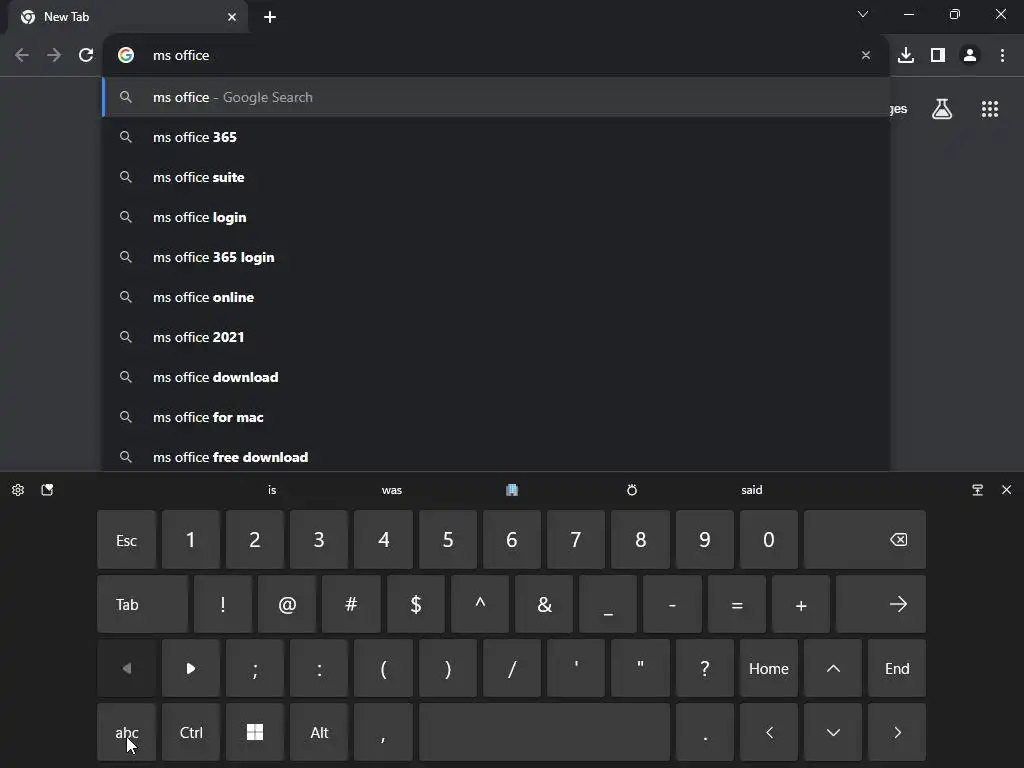Choose suggestion 'ms office 365'
Image resolution: width=1024 pixels, height=768 pixels.
(x=496, y=137)
